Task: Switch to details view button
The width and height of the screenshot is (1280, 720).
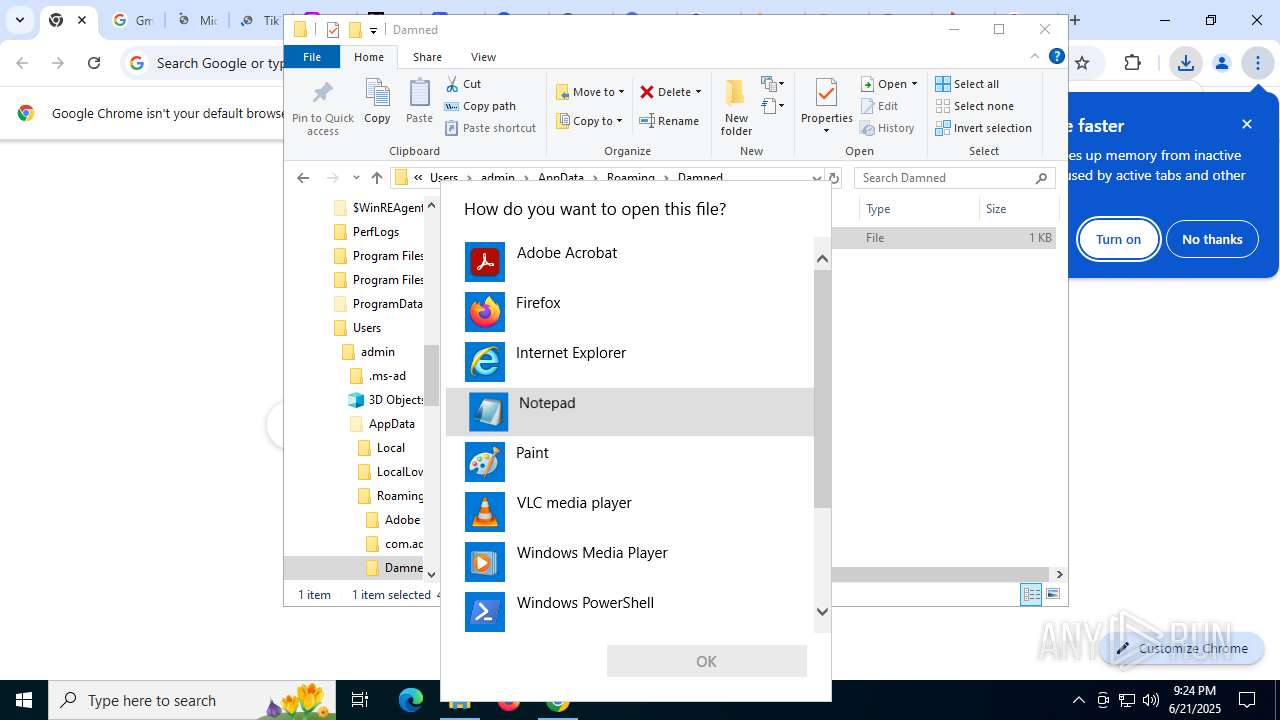Action: pos(1031,594)
